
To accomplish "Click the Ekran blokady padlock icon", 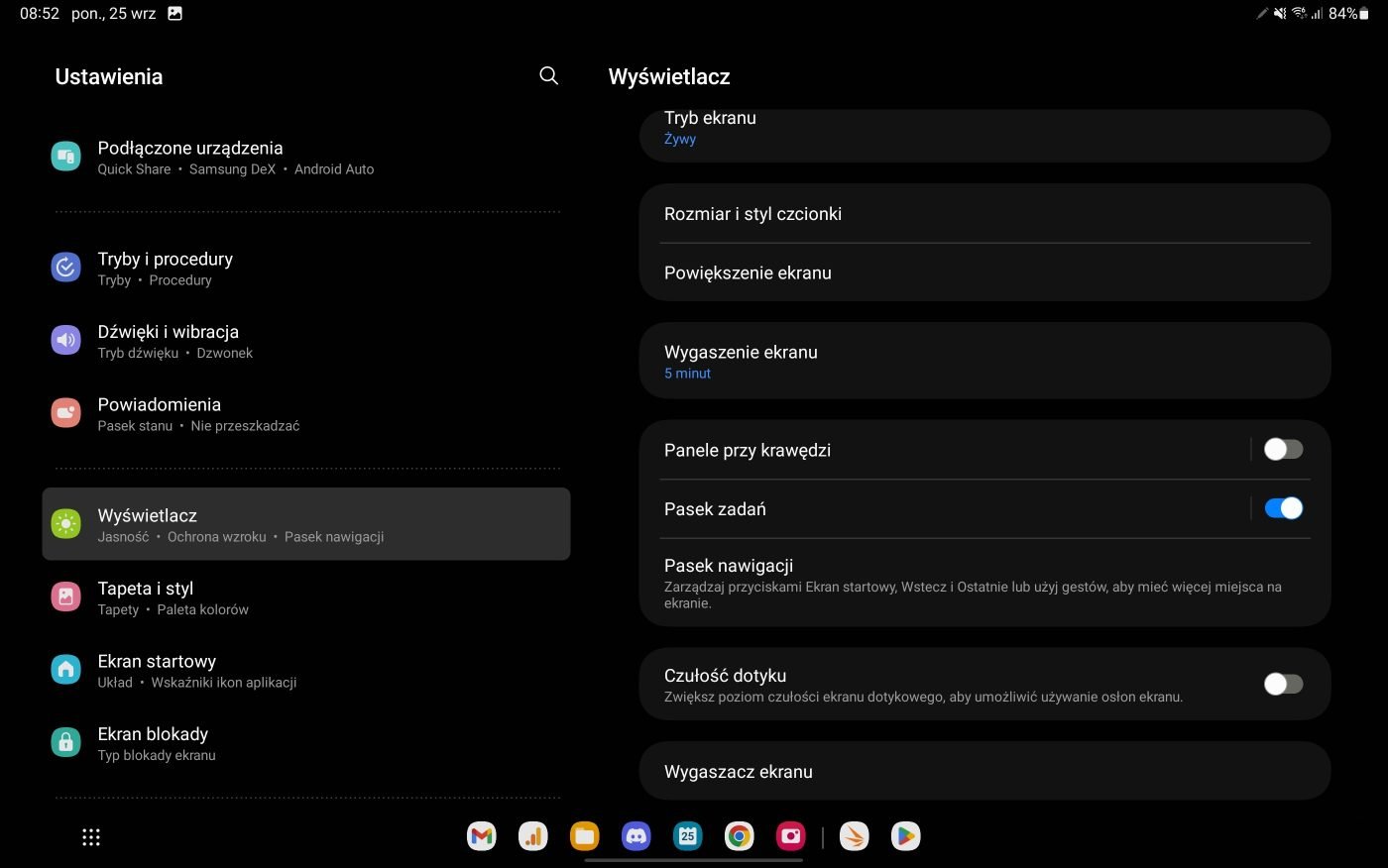I will 66,742.
